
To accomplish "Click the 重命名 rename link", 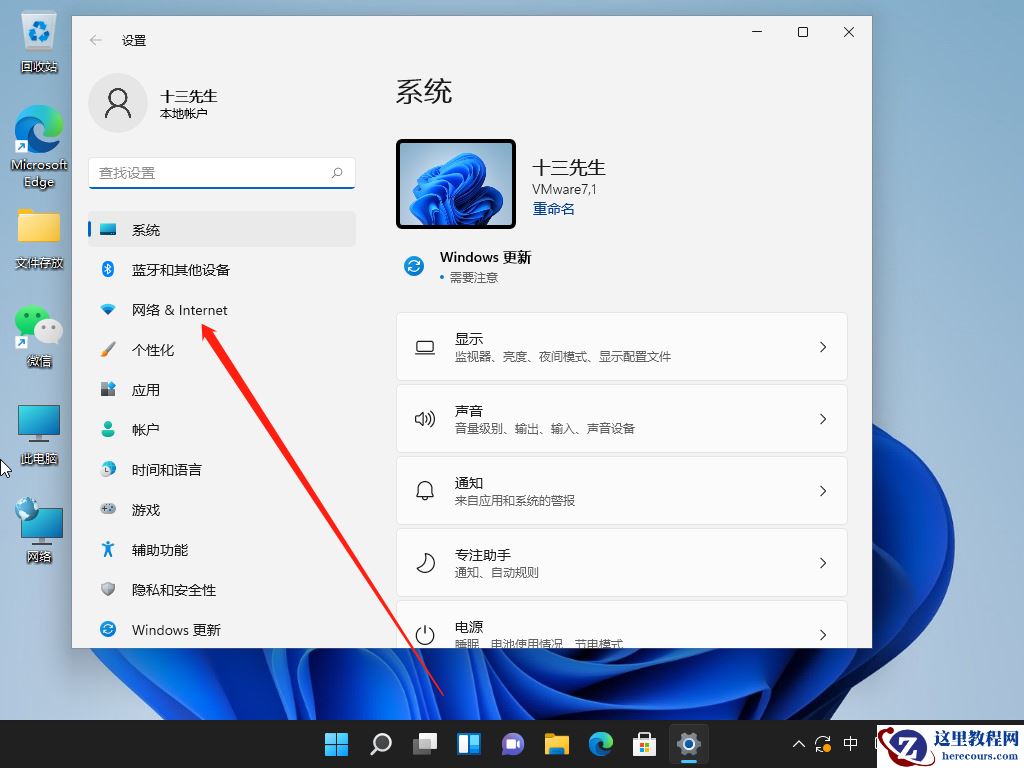I will (553, 208).
